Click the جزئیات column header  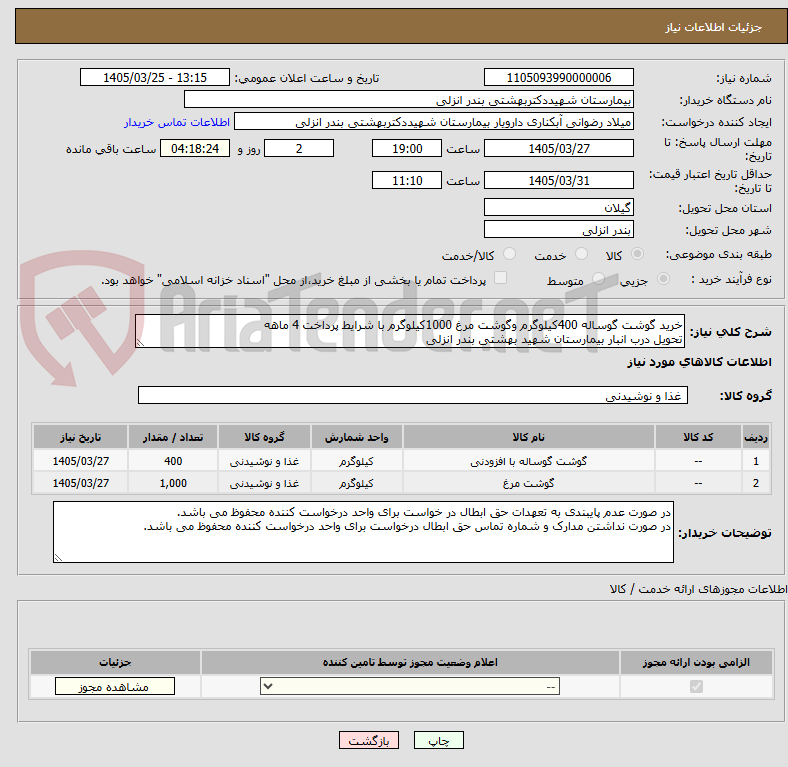115,662
